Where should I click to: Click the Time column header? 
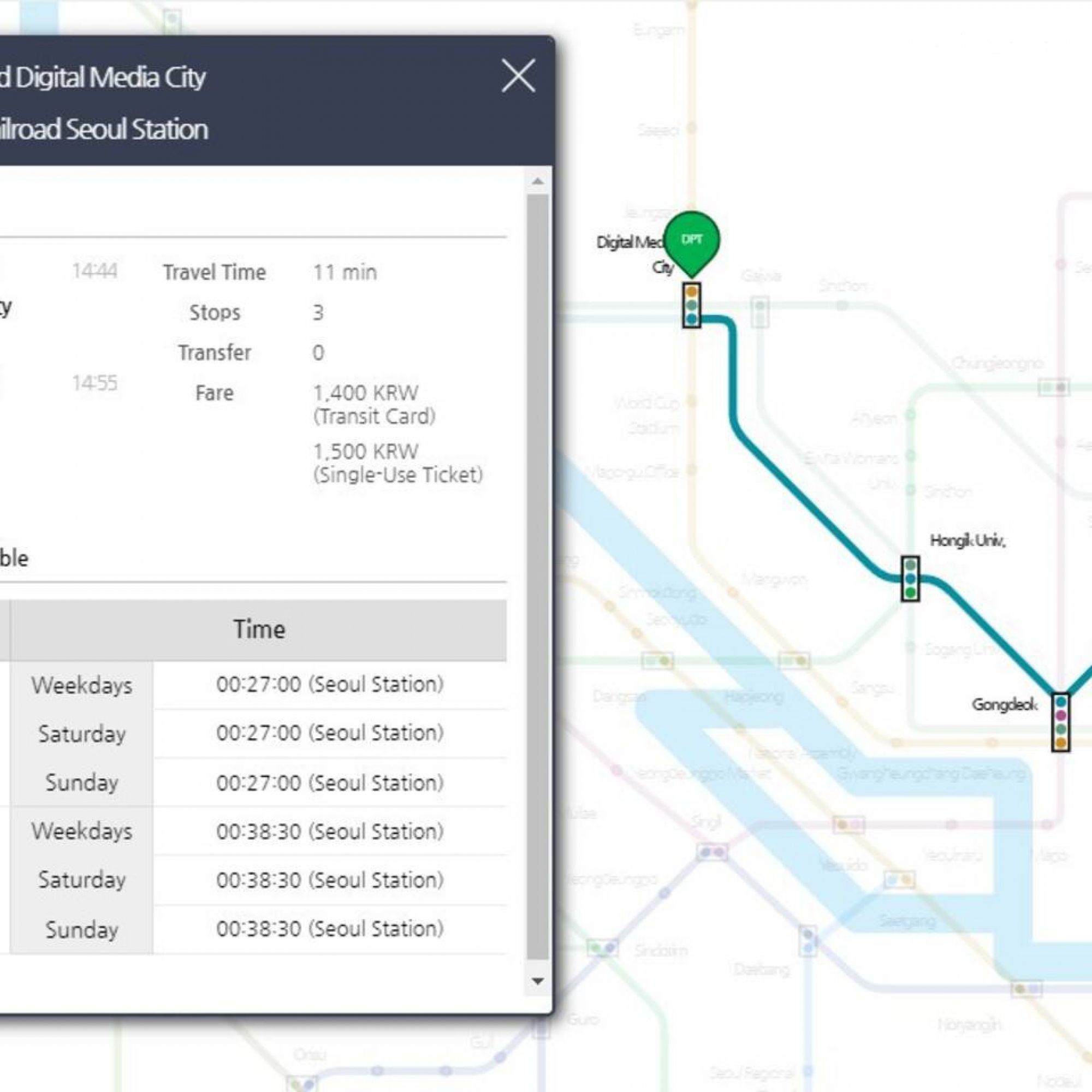(x=259, y=630)
